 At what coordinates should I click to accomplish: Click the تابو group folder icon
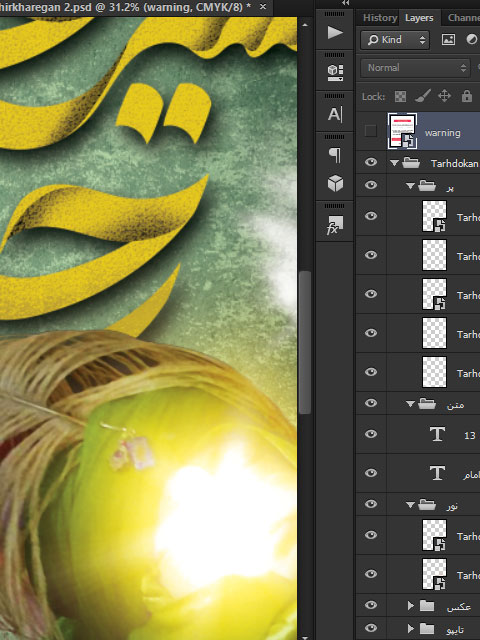427,629
